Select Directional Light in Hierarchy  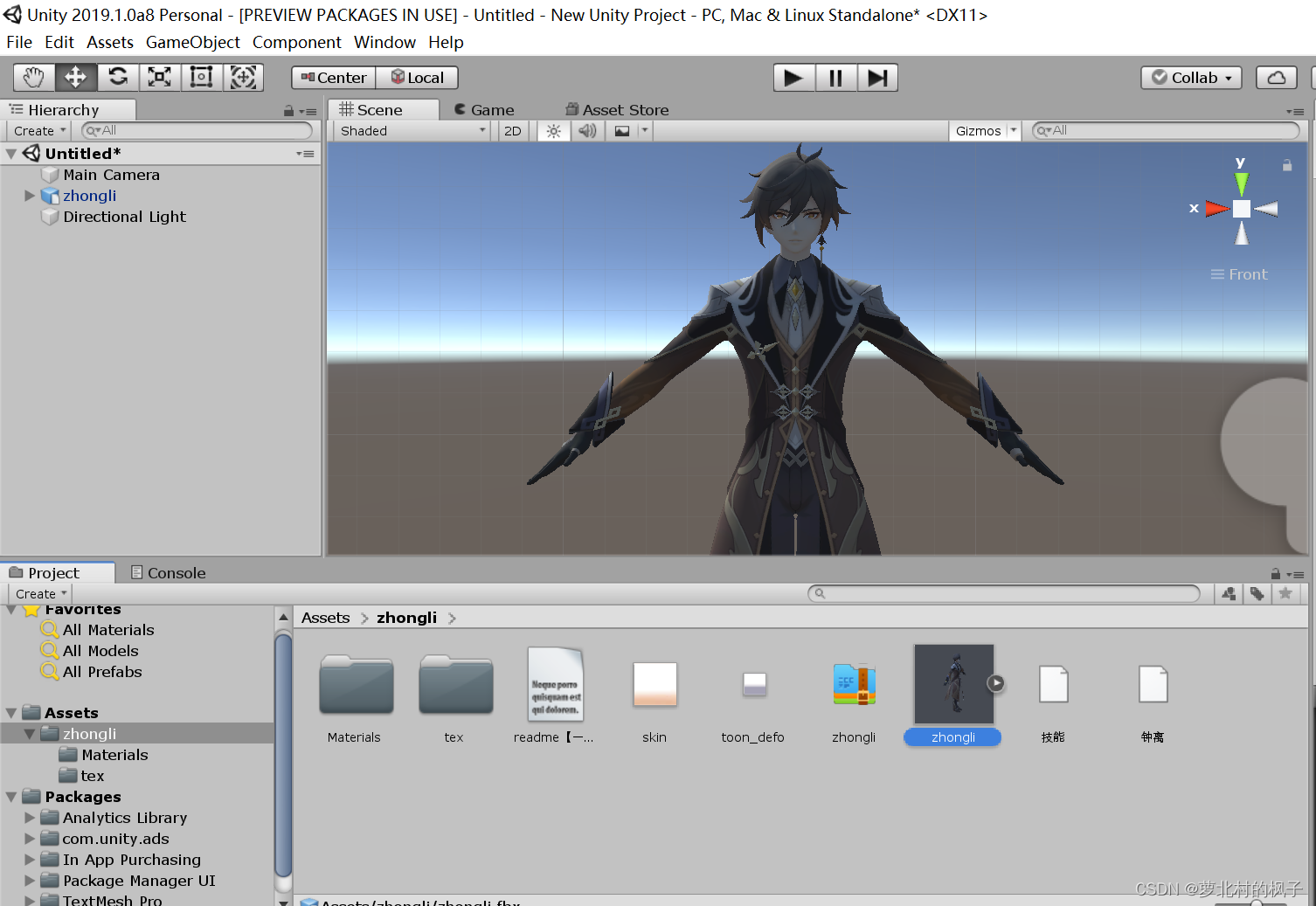(x=124, y=217)
